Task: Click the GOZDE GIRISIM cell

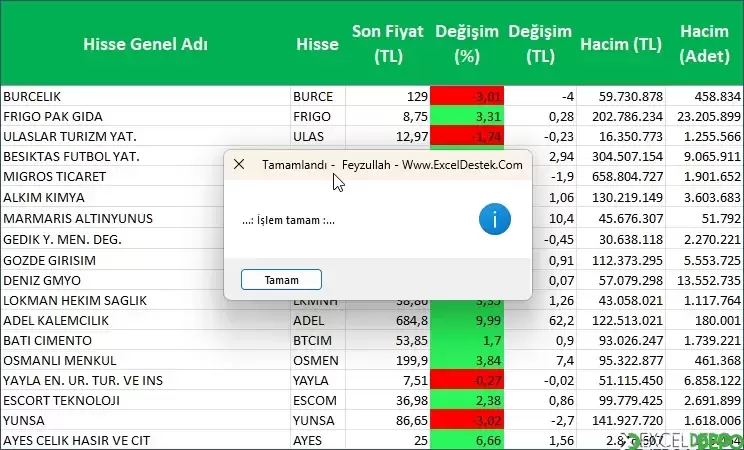Action: tap(112, 260)
